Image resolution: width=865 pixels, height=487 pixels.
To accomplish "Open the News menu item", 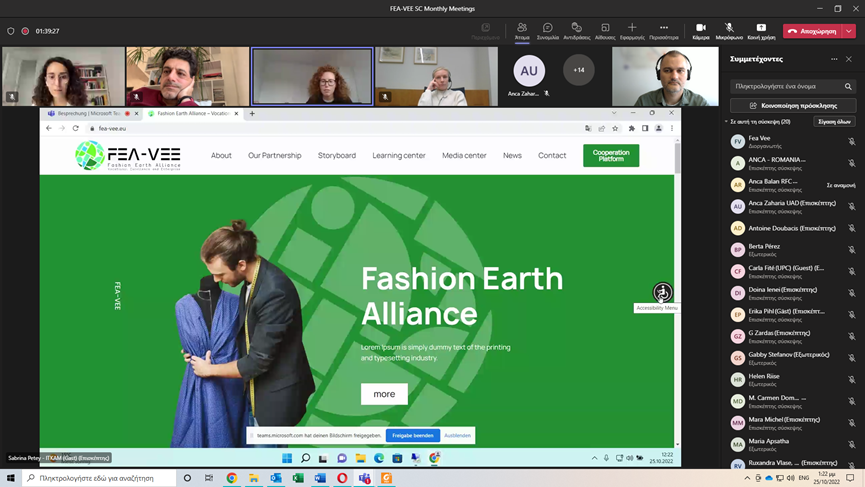I will [x=512, y=156].
